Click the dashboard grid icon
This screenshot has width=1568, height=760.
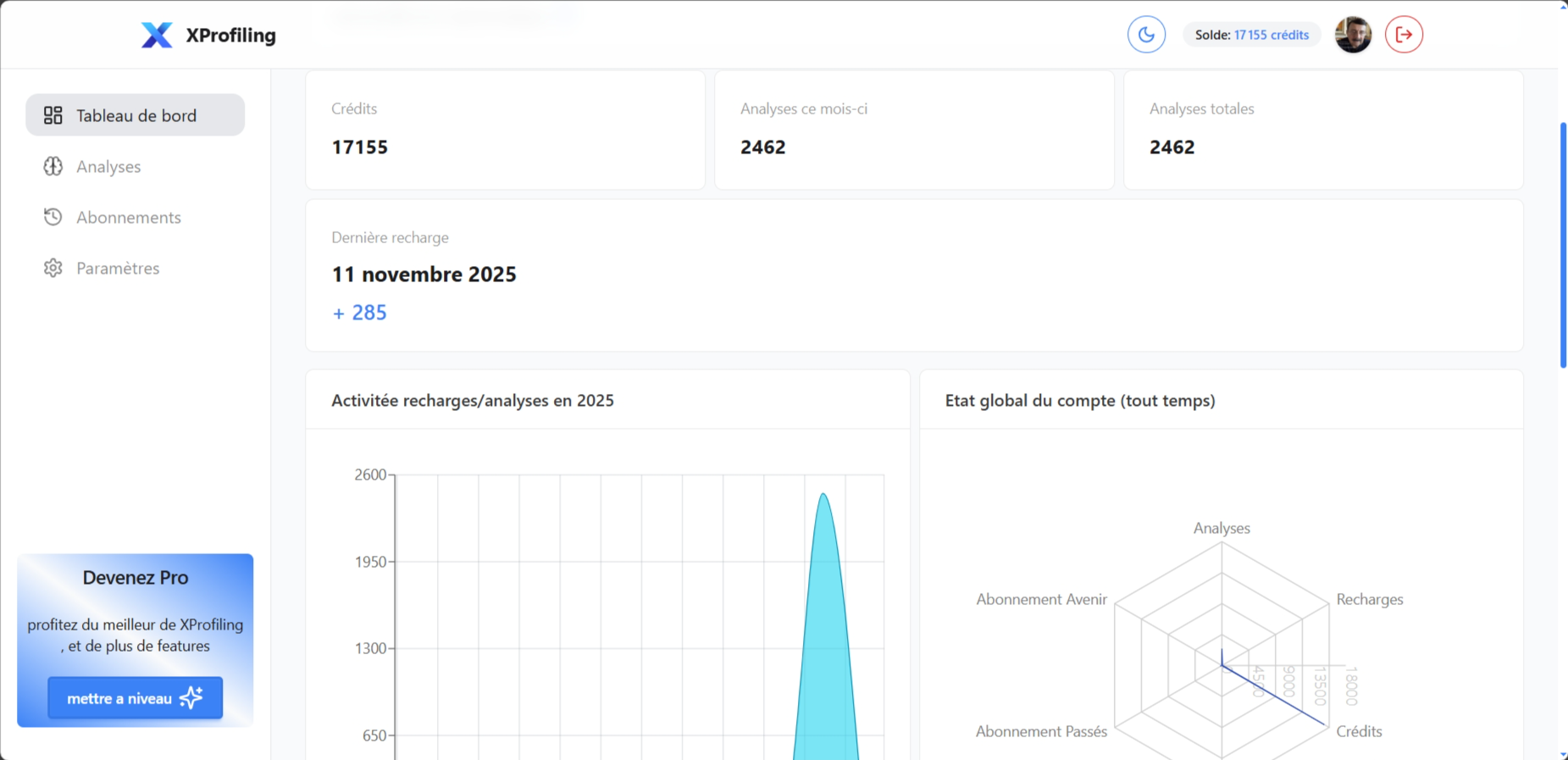coord(53,115)
